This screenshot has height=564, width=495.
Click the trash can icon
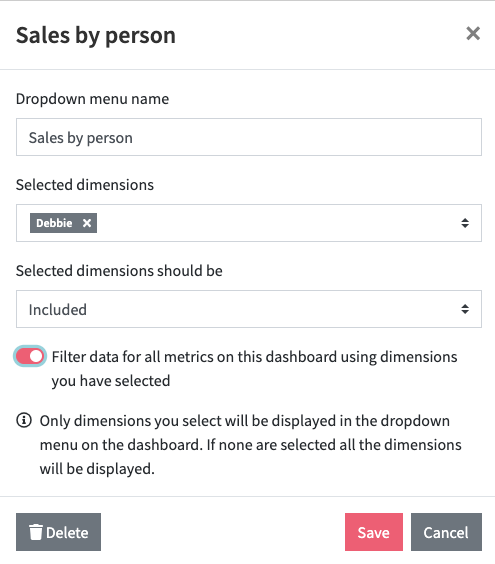point(36,532)
